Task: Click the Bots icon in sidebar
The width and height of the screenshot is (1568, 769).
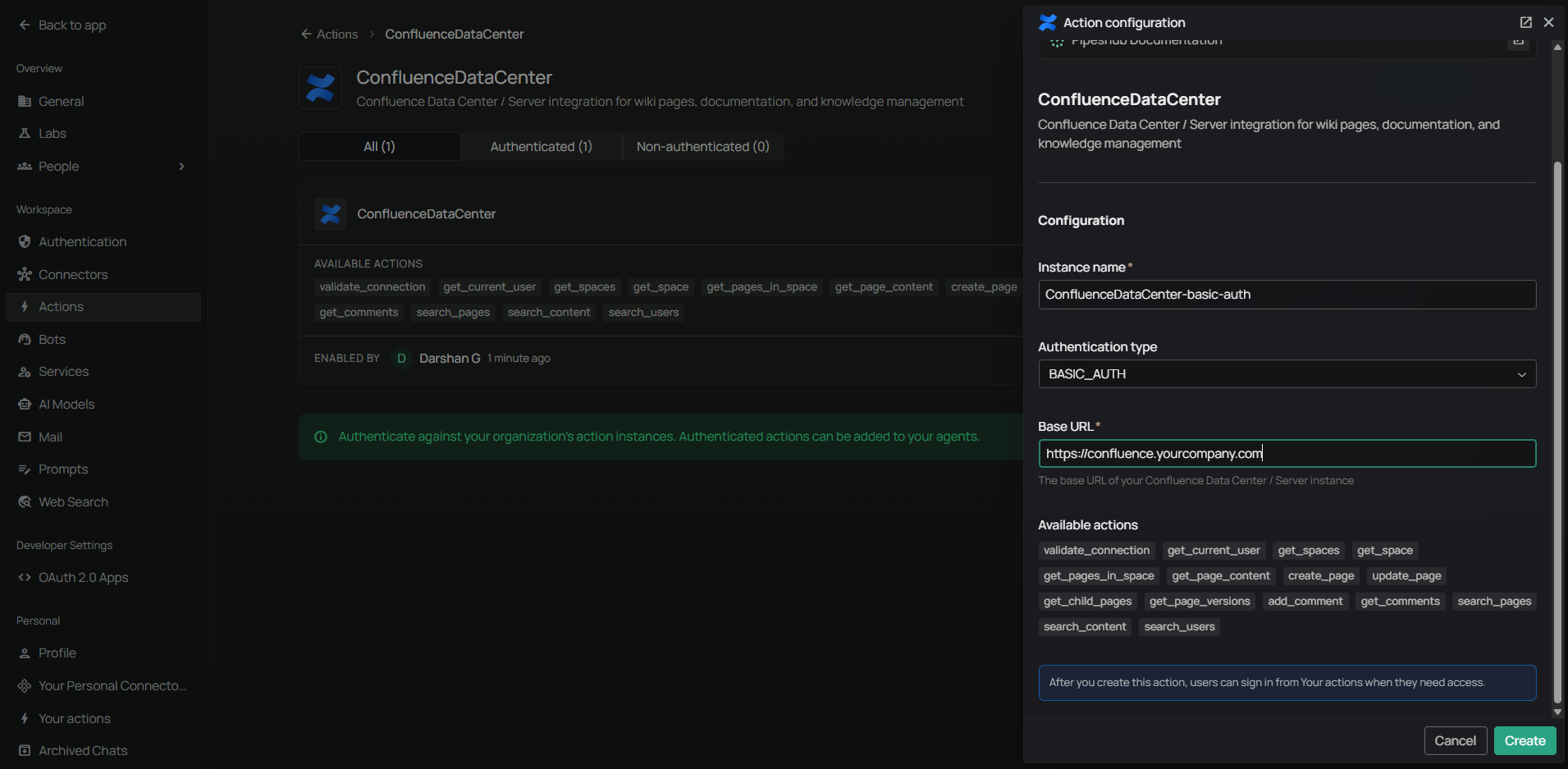Action: click(25, 340)
